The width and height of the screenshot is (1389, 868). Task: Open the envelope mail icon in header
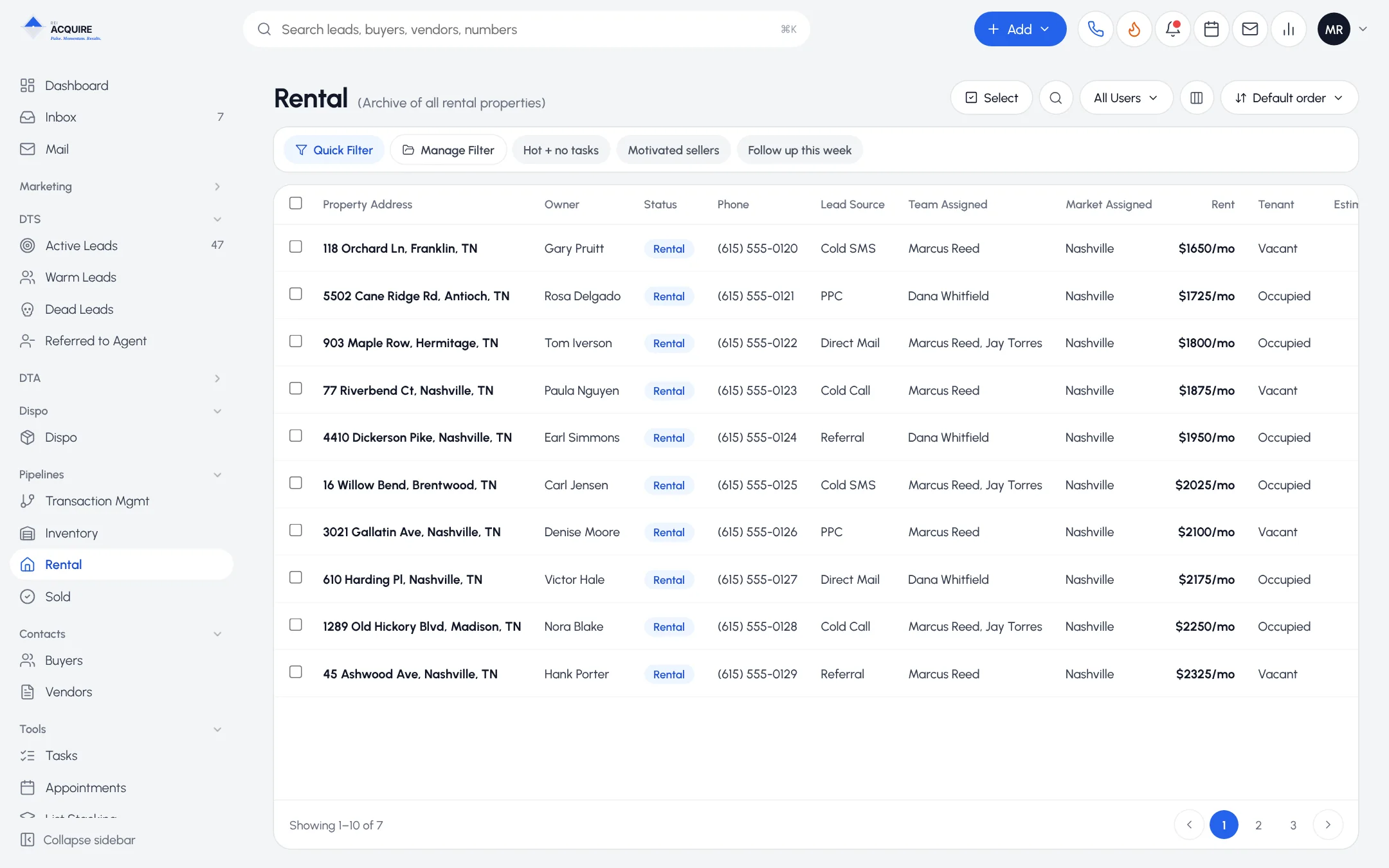(1249, 29)
